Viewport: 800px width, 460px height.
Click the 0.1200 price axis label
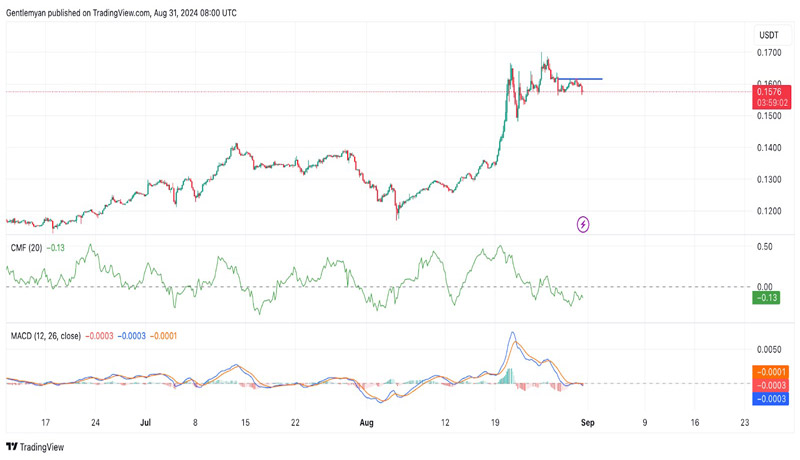(769, 211)
